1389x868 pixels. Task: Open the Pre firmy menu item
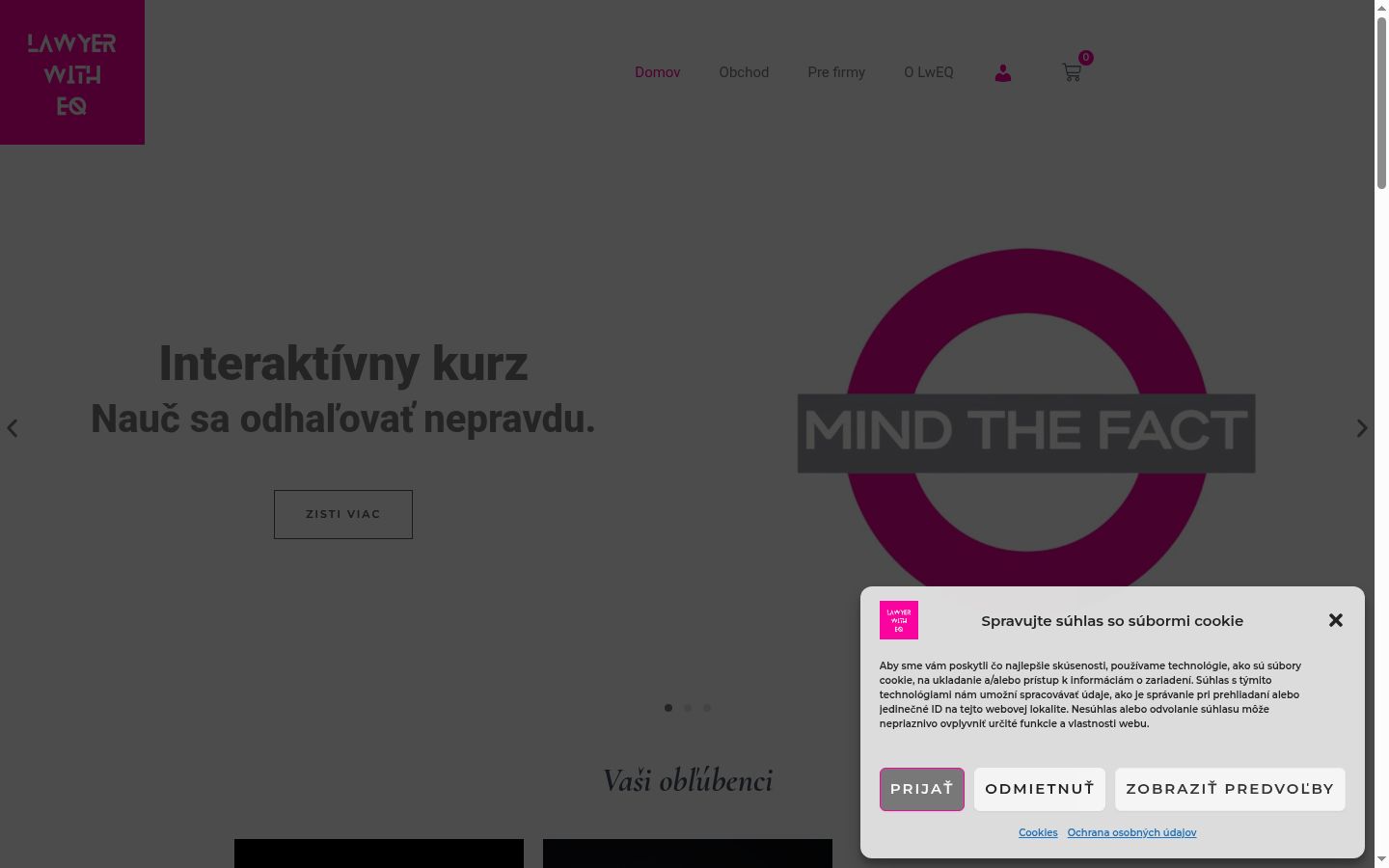[x=836, y=72]
